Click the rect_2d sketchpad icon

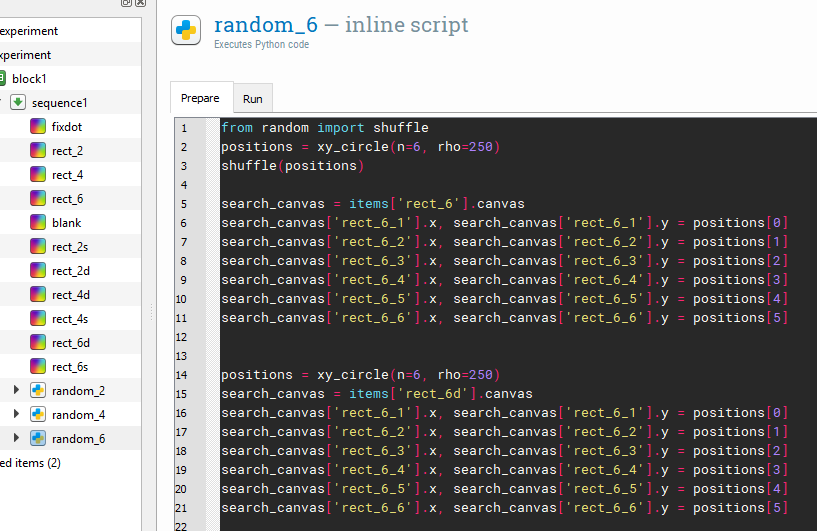[38, 270]
